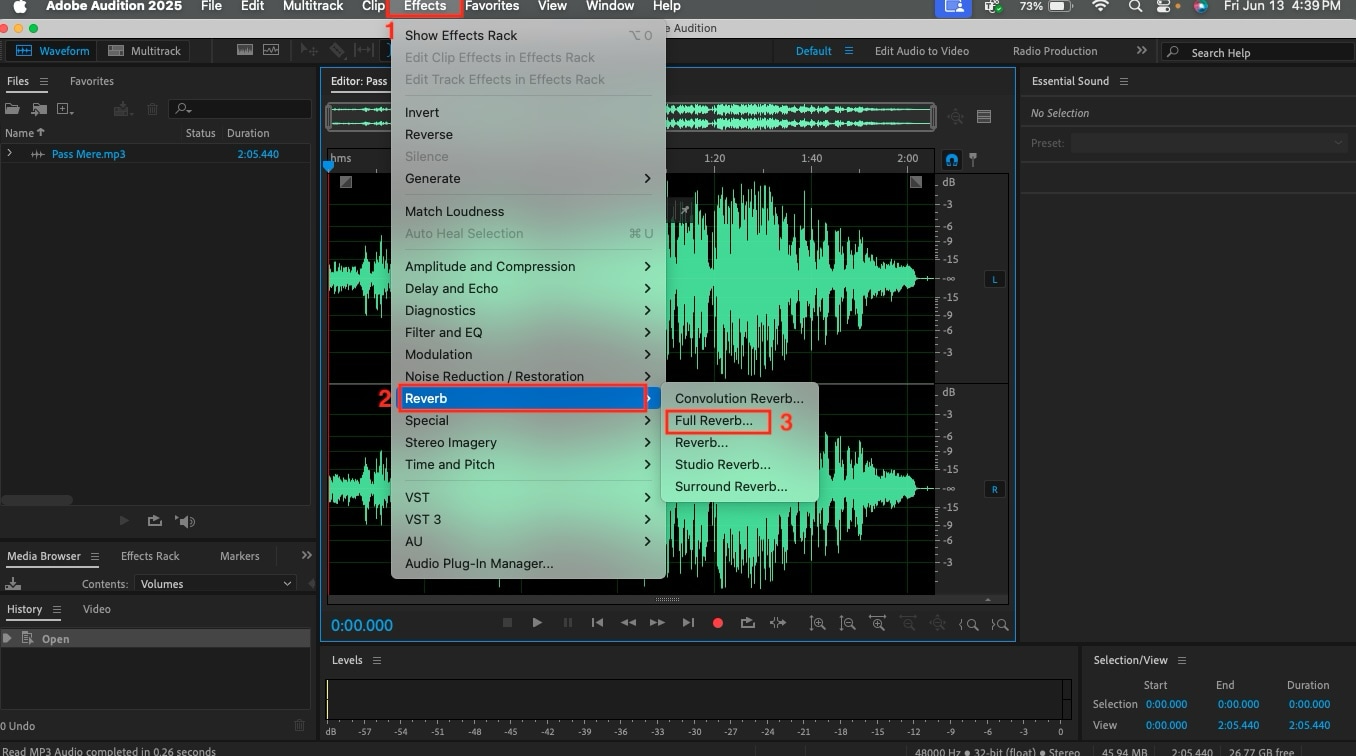This screenshot has height=756, width=1356.
Task: Click the fade-out handle at waveform end
Action: [x=916, y=182]
